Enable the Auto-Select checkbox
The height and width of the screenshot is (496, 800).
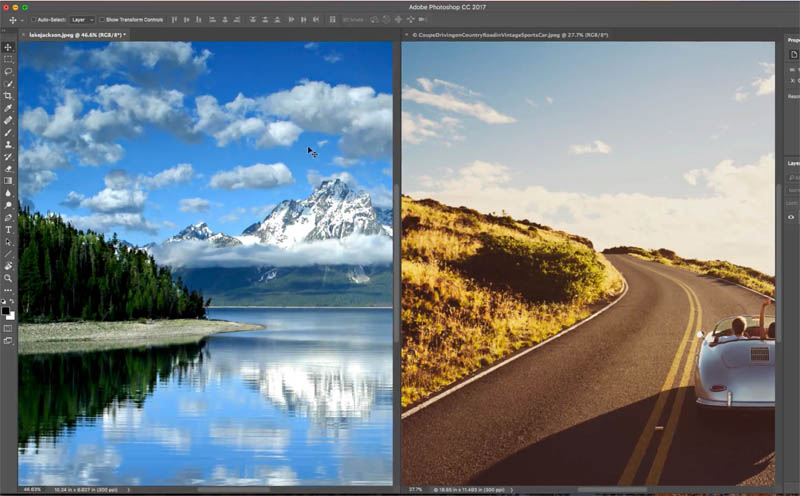34,20
